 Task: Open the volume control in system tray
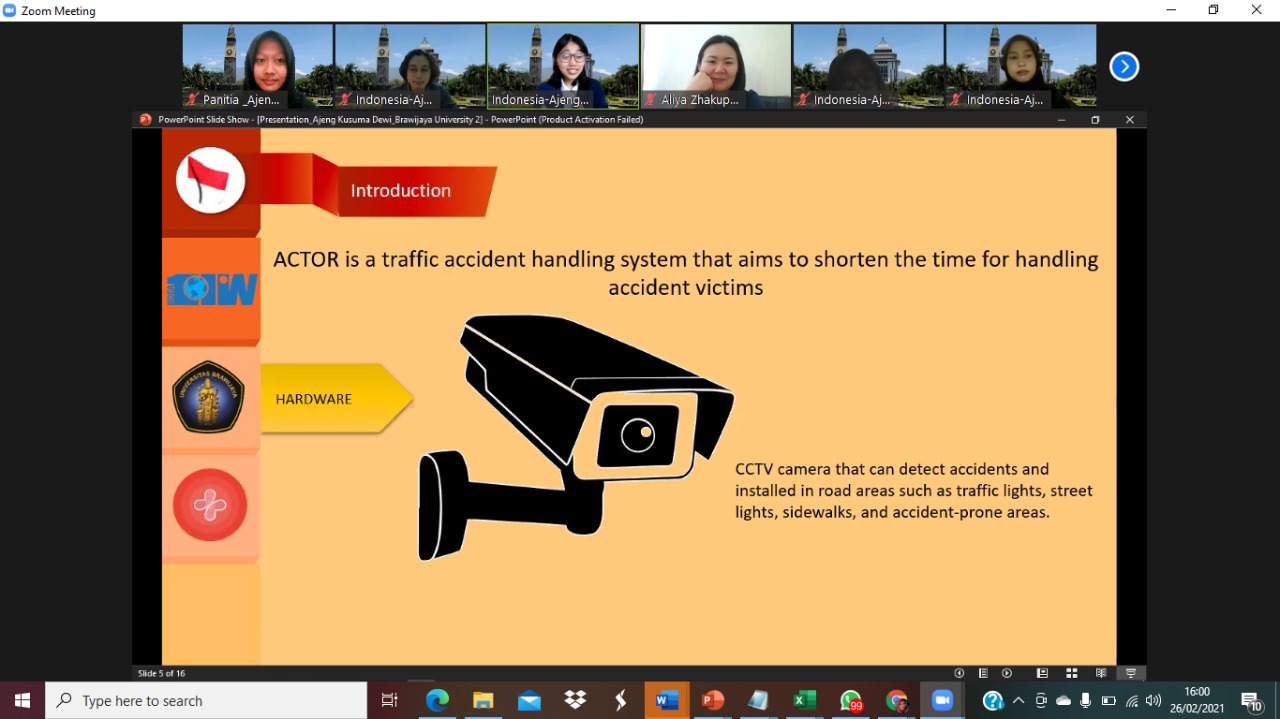[x=1153, y=701]
